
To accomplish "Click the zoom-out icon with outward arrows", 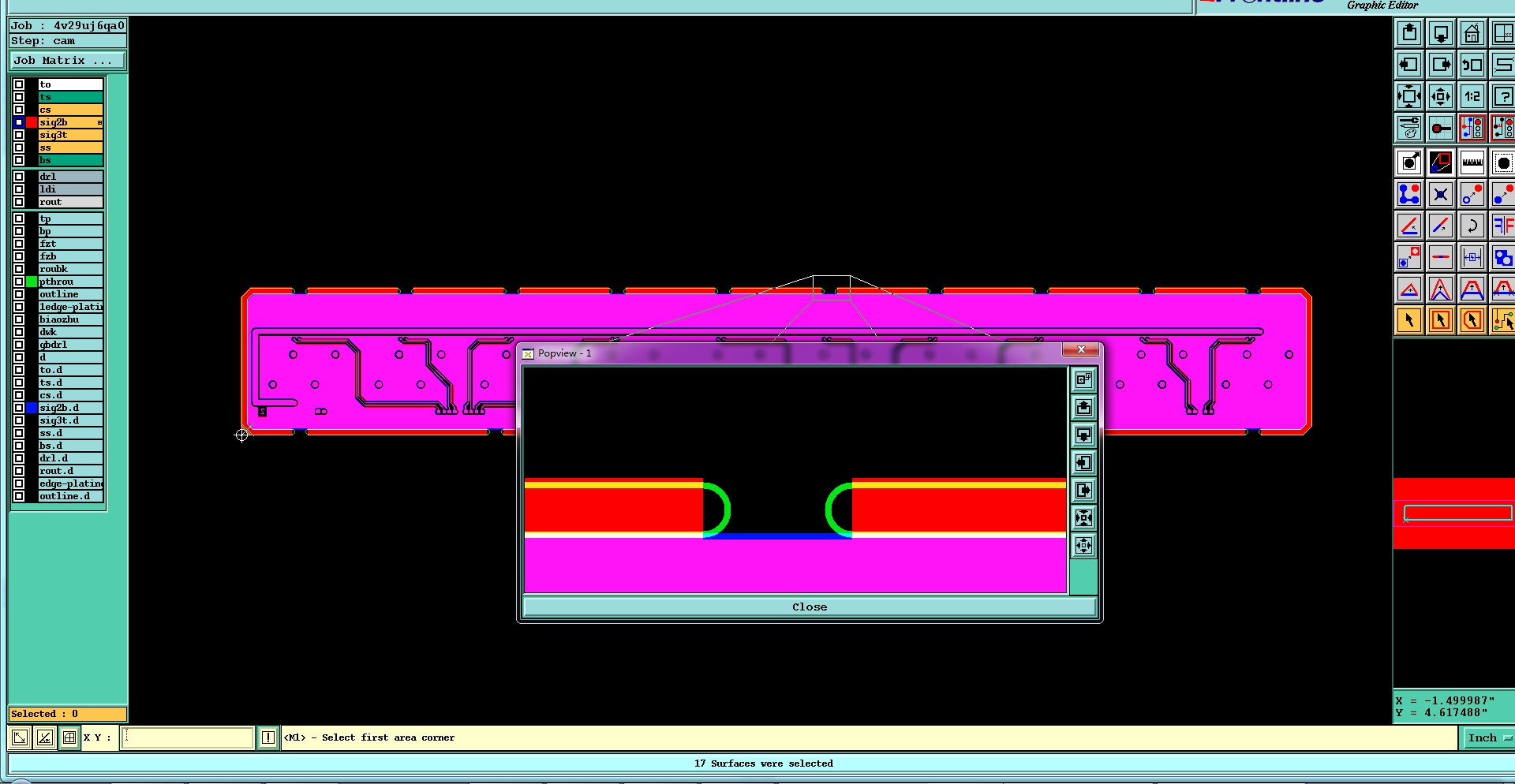I will coord(1441,96).
